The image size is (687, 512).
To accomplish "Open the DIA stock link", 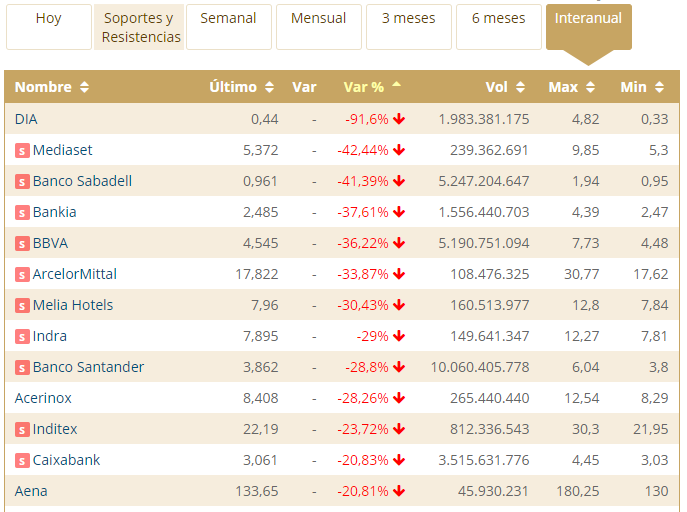I will pos(26,119).
